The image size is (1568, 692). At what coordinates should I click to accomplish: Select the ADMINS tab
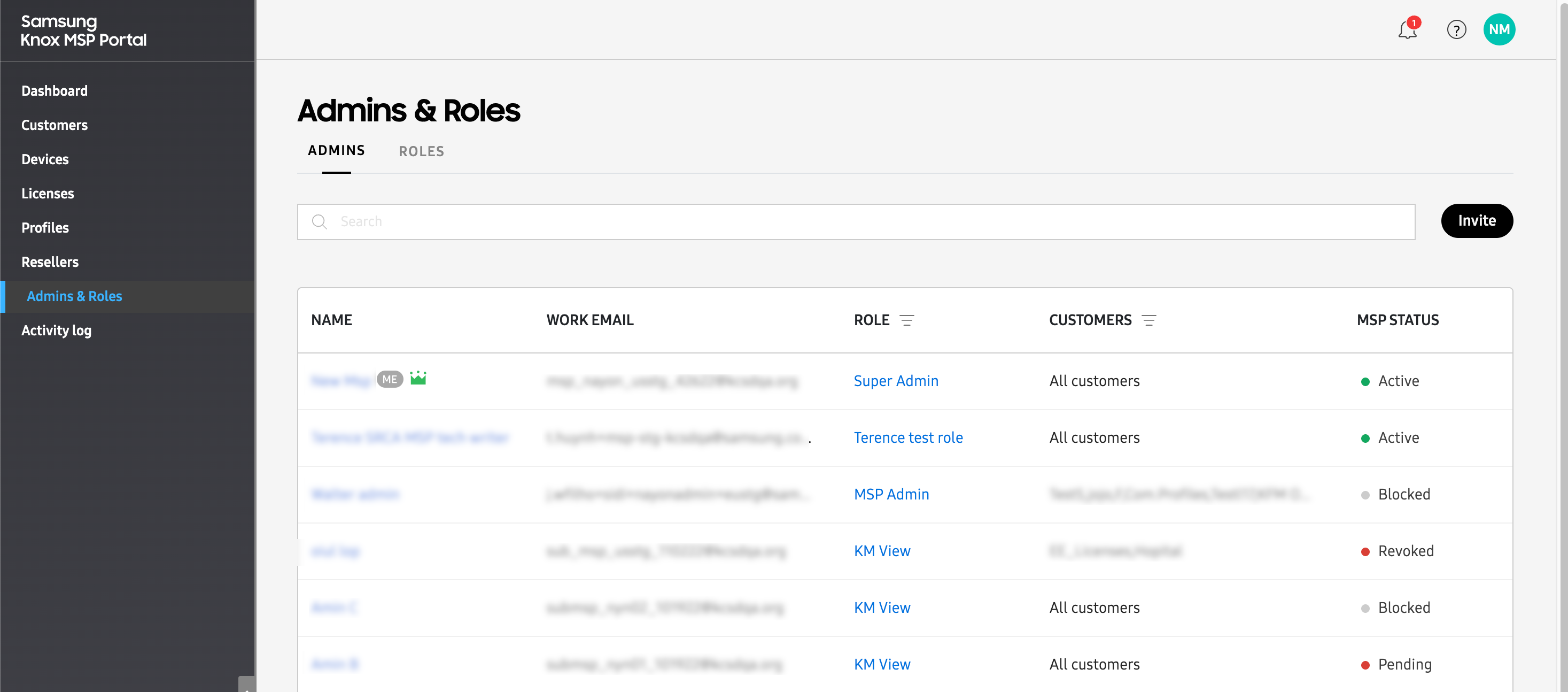coord(336,150)
